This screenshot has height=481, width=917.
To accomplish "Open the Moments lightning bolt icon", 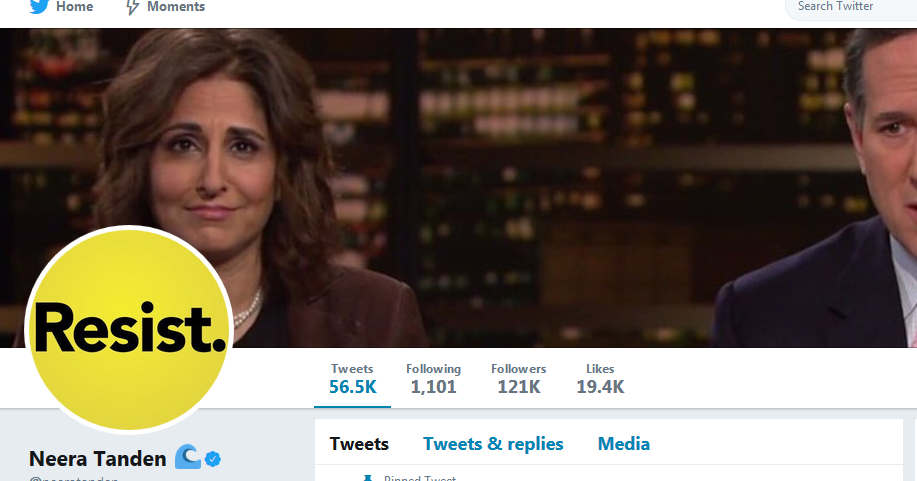I will (x=133, y=7).
